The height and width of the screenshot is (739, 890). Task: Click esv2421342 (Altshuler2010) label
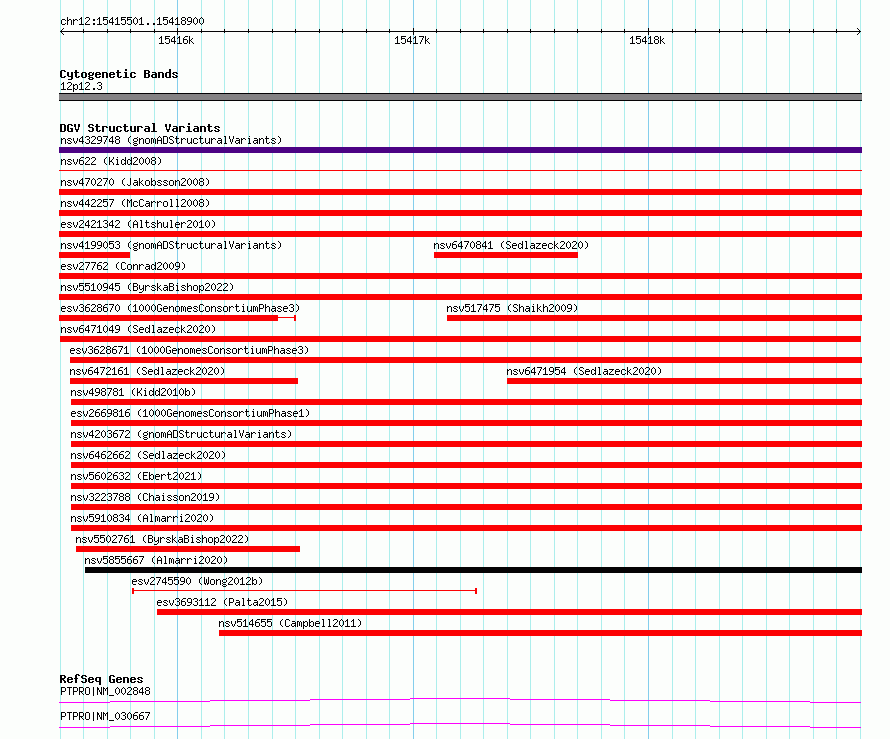point(138,224)
